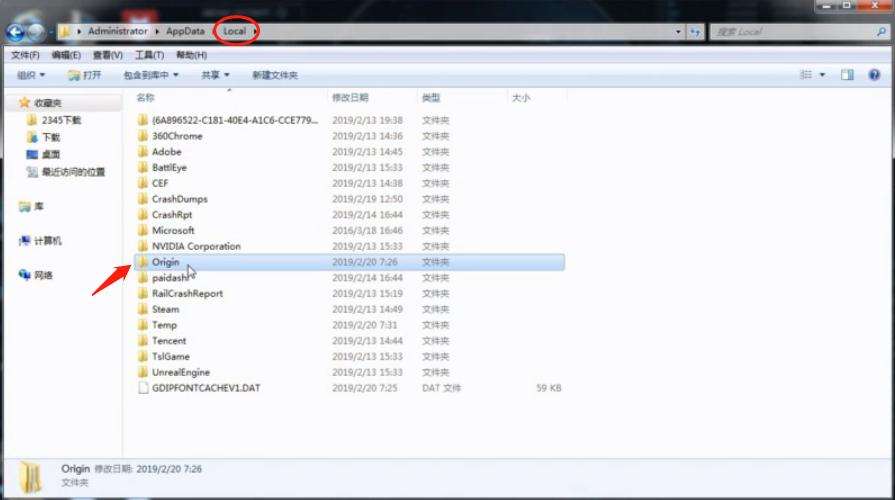The width and height of the screenshot is (895, 500).
Task: Click the Network icon in navigation pane
Action: coord(24,275)
